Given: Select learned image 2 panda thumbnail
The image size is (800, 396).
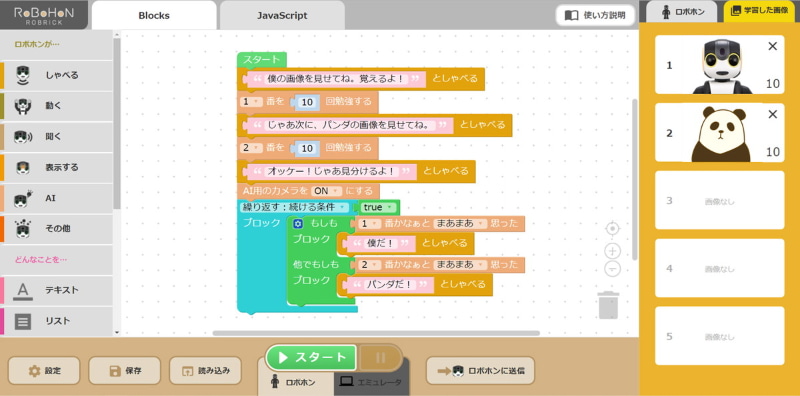Looking at the screenshot, I should coord(721,134).
